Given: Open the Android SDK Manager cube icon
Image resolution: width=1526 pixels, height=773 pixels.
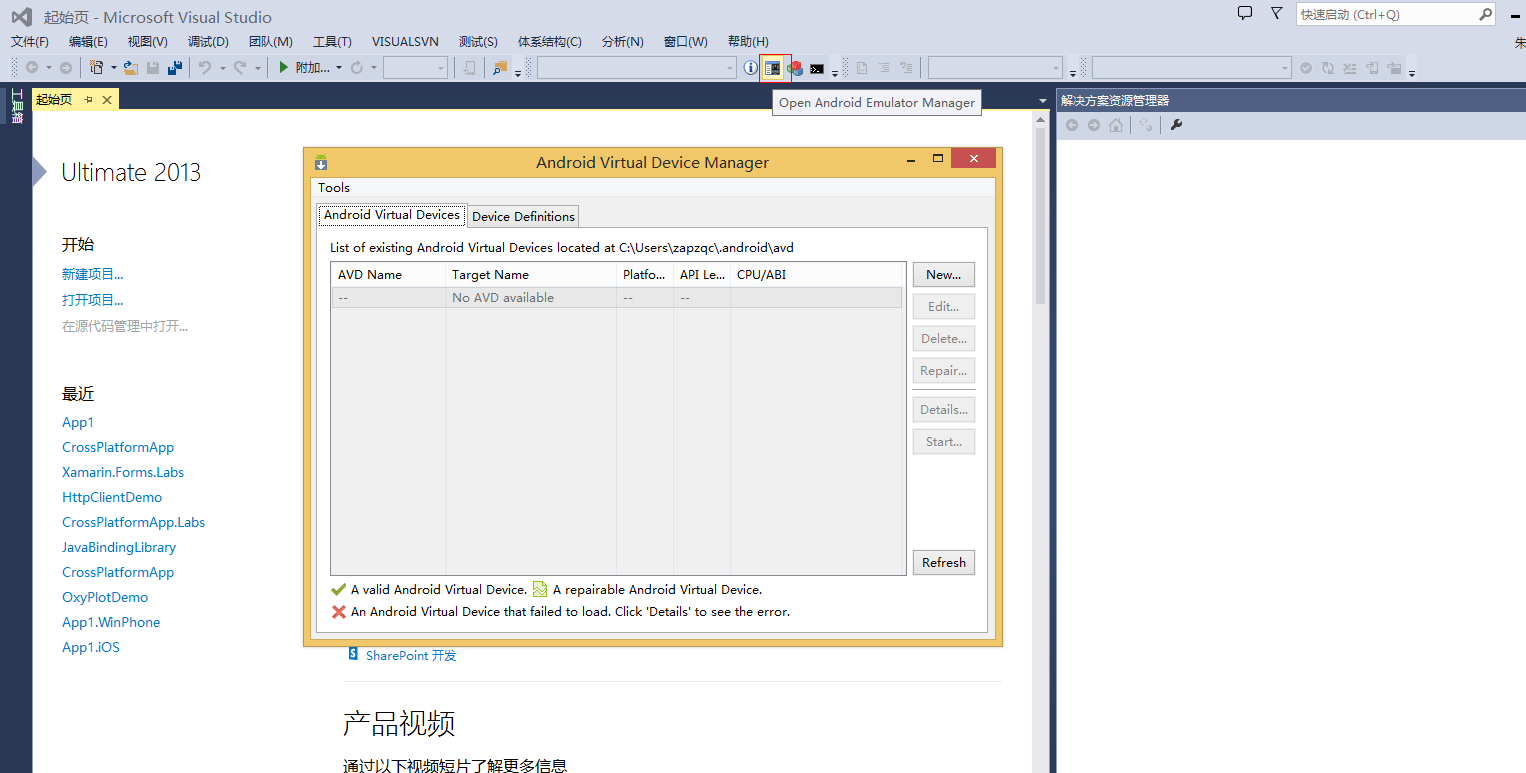Looking at the screenshot, I should click(x=795, y=68).
